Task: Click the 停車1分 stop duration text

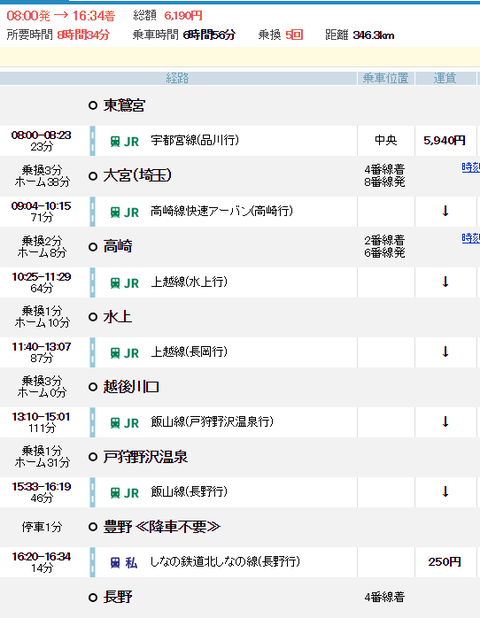Action: 42,527
